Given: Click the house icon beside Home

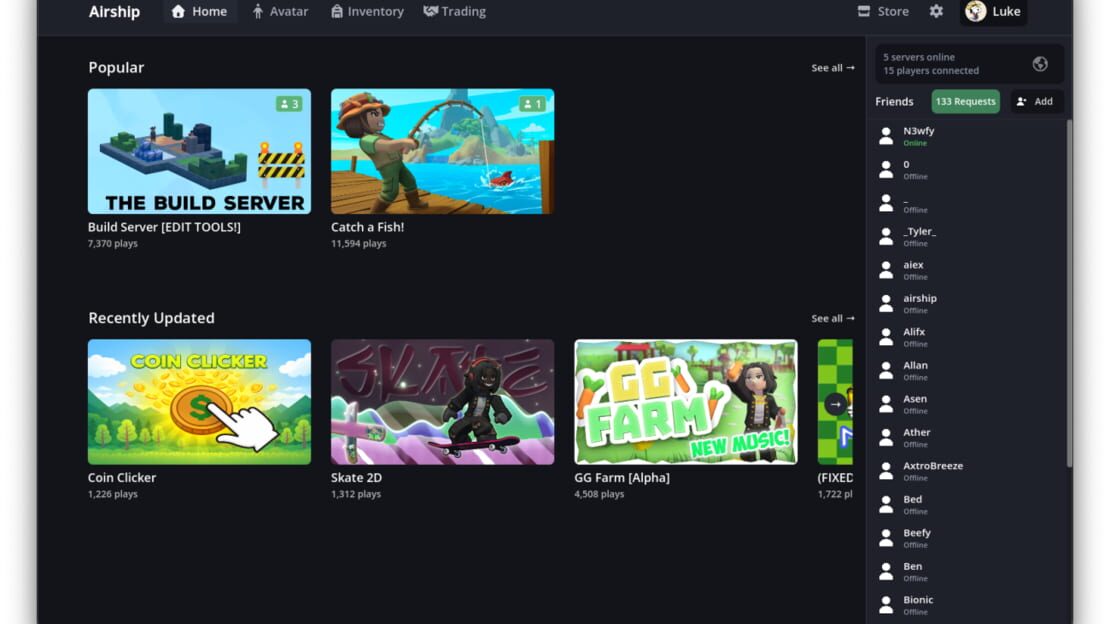Looking at the screenshot, I should pyautogui.click(x=178, y=11).
